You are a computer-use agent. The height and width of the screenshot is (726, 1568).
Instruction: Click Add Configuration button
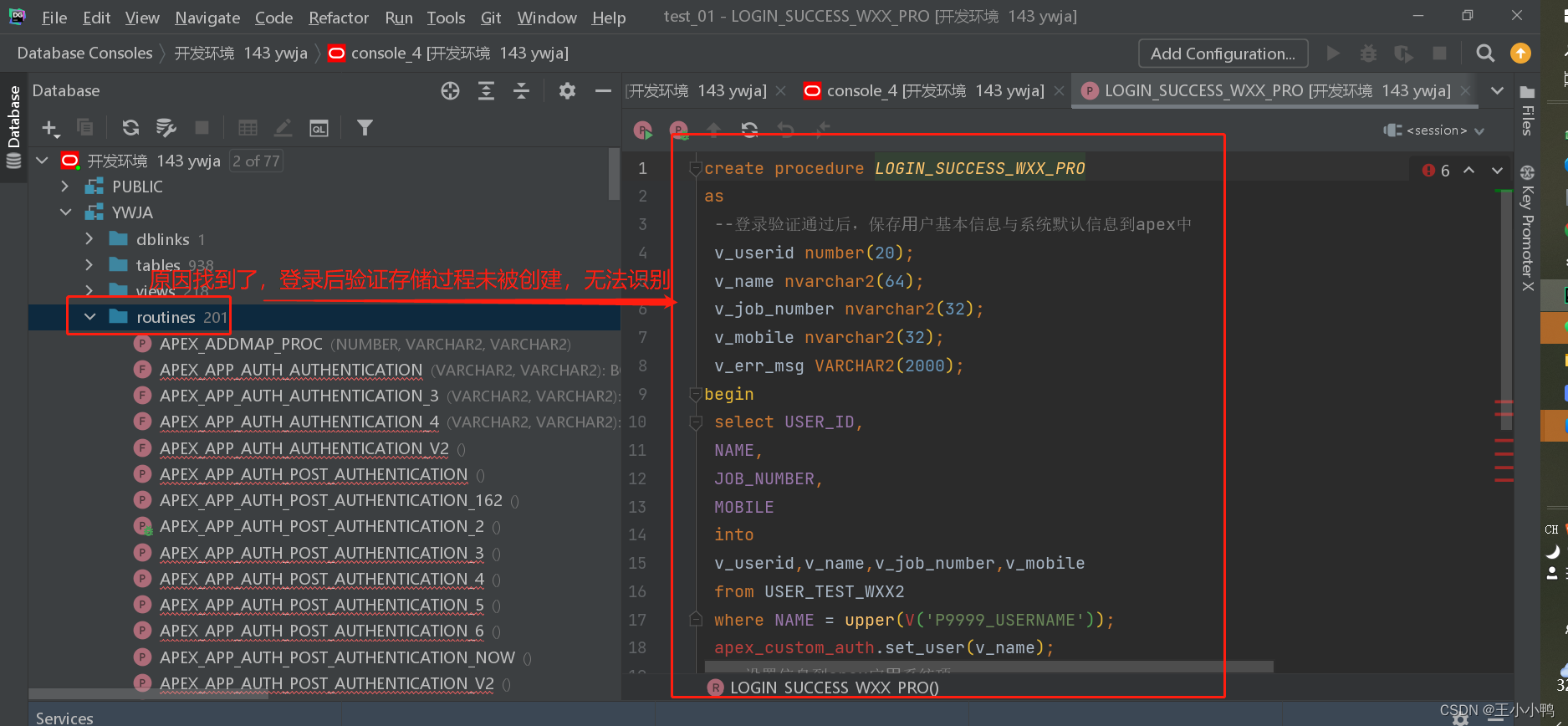[x=1223, y=54]
